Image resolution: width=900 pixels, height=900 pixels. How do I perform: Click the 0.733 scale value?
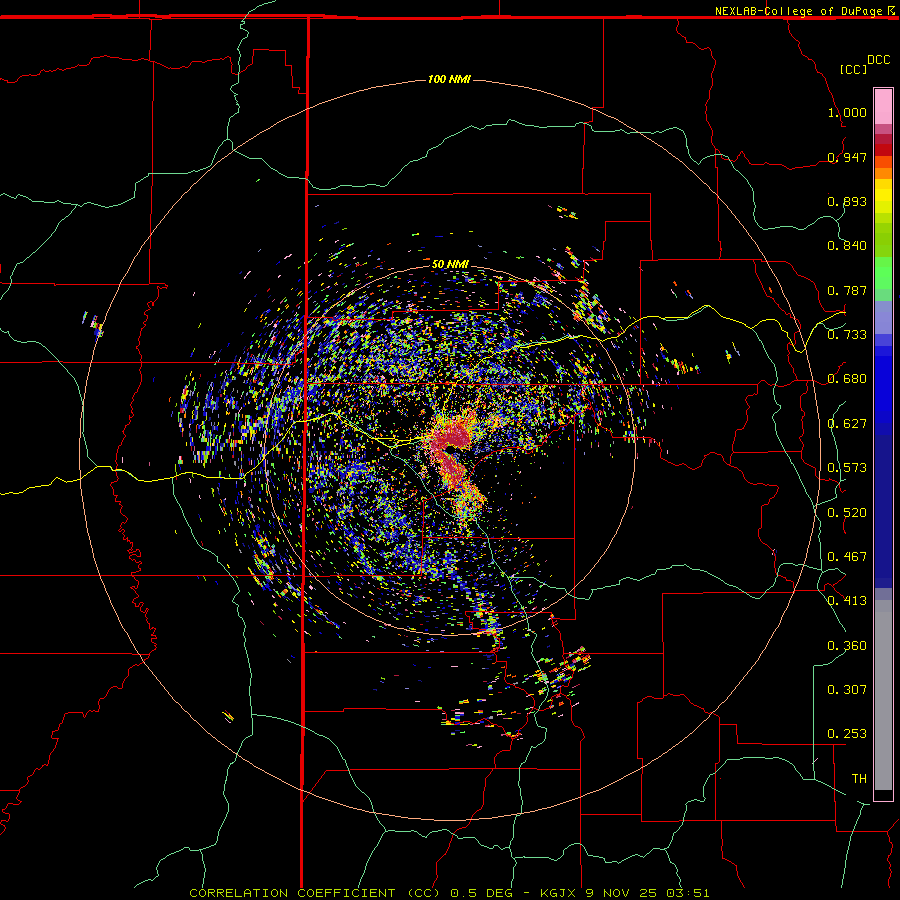pyautogui.click(x=847, y=334)
